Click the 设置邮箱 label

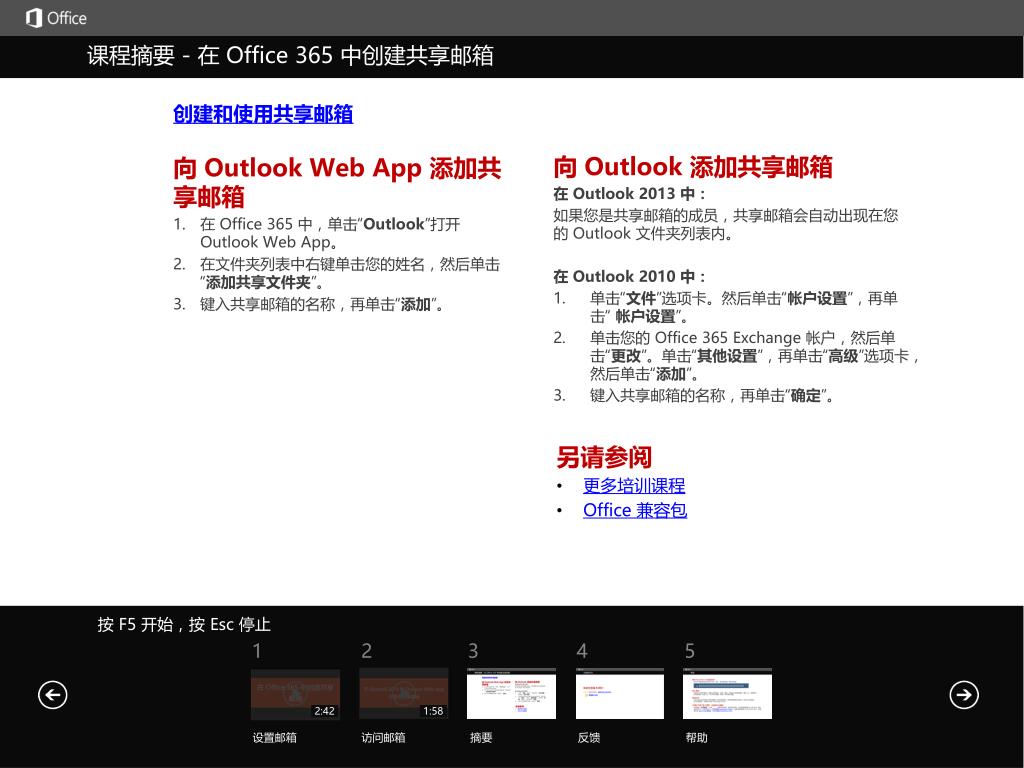[275, 737]
